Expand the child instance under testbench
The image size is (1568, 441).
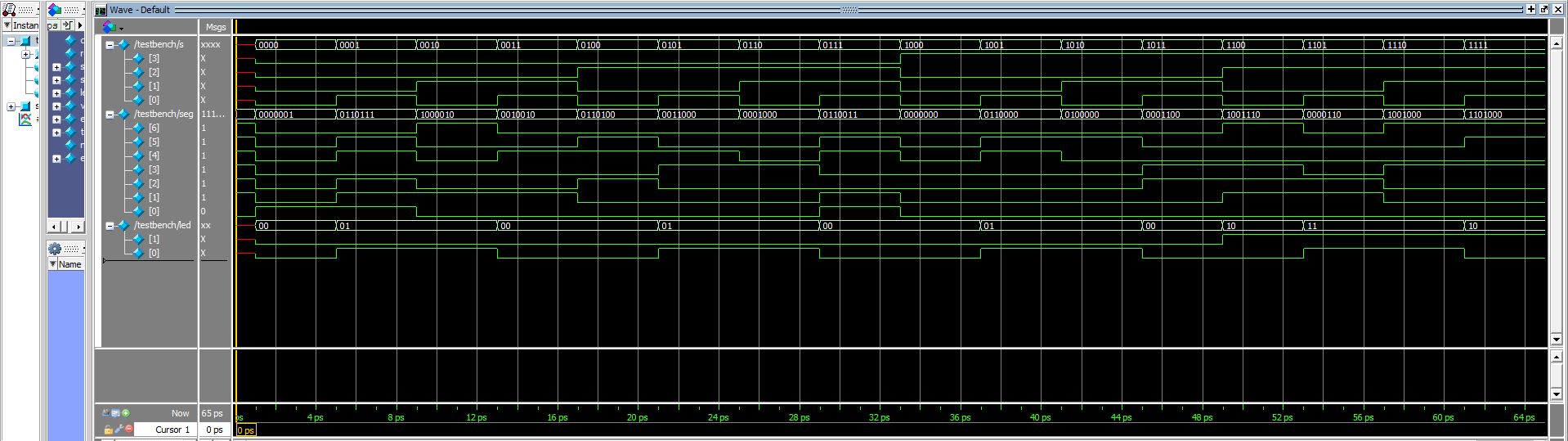click(x=25, y=55)
